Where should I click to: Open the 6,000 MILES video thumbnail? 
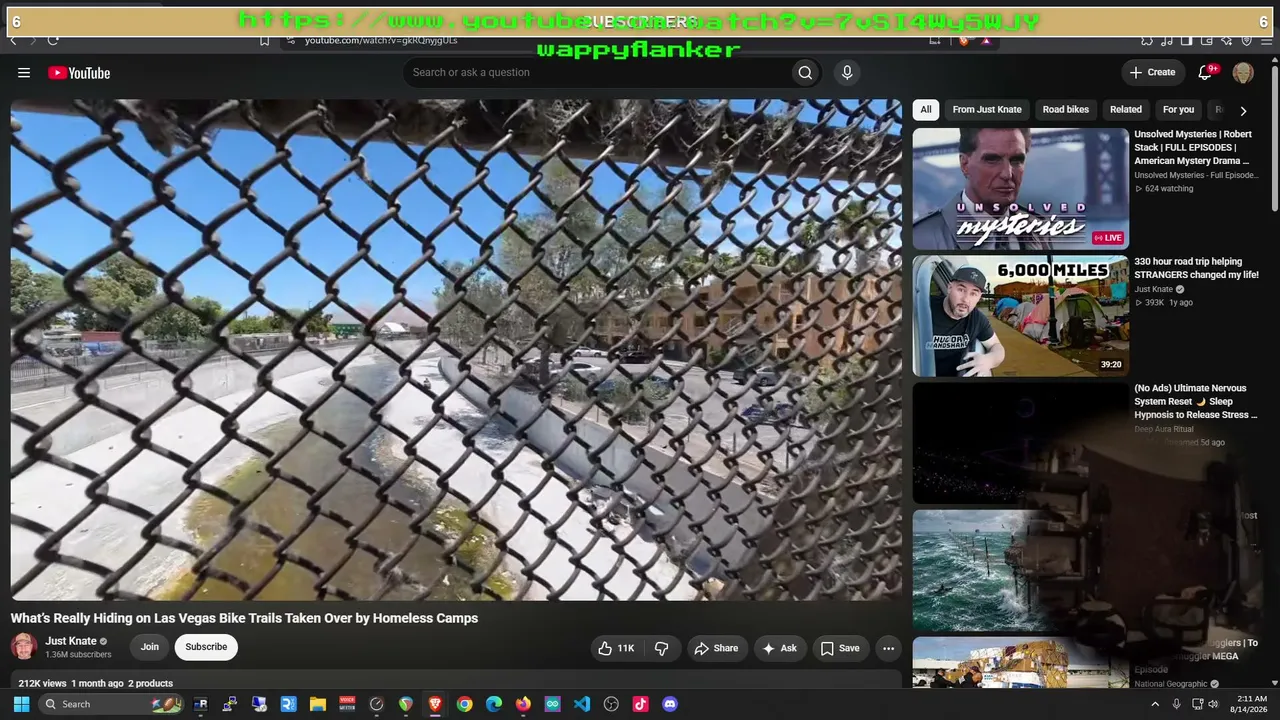[1020, 316]
